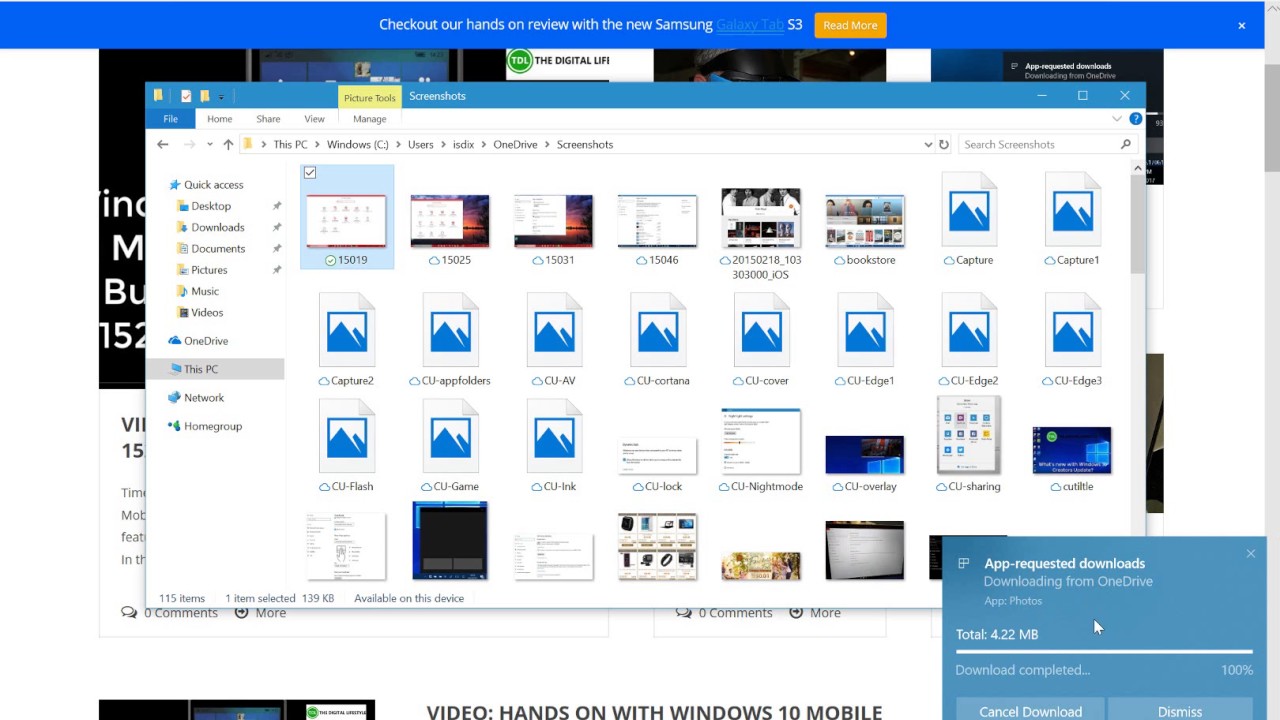Select the Picture Tools contextual tab

370,97
